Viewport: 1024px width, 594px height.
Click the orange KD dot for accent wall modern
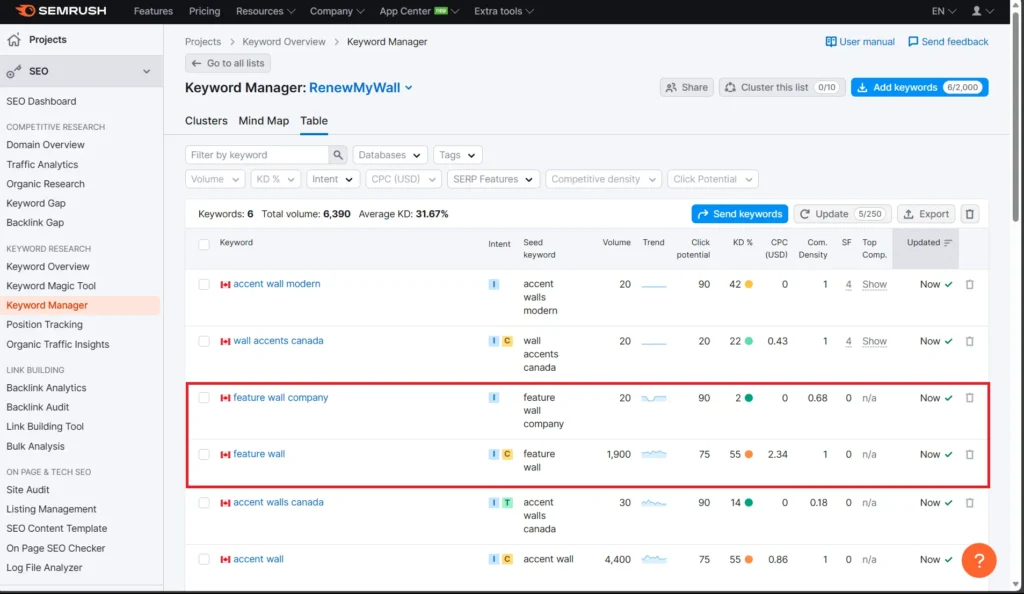pos(749,285)
